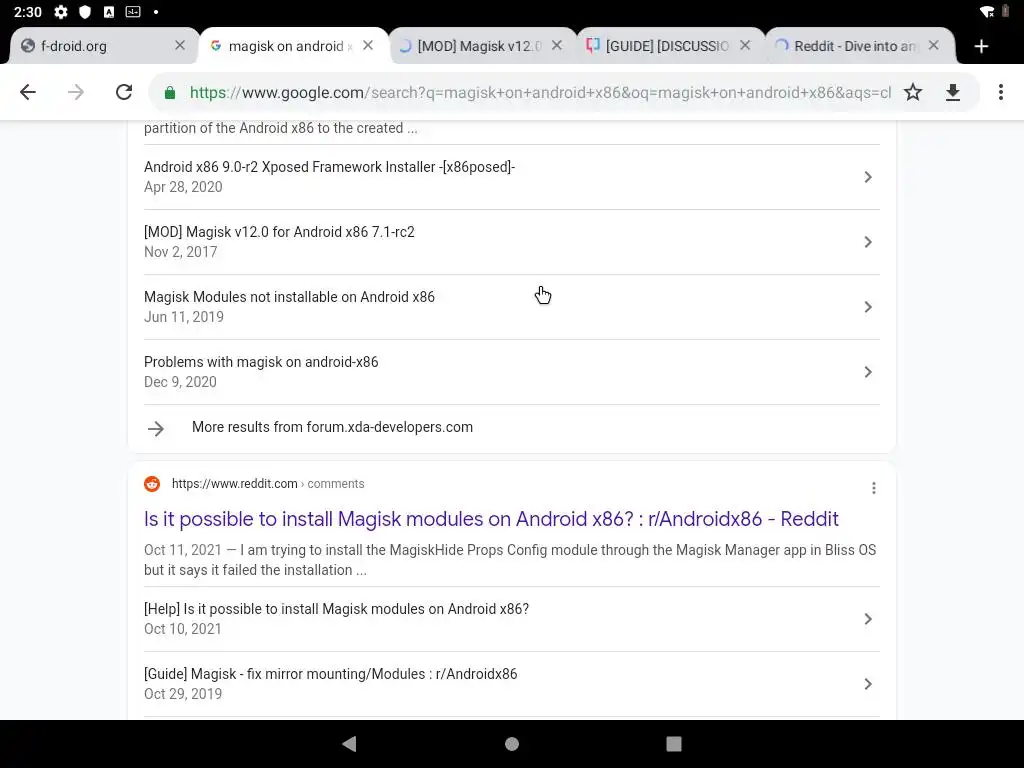Click the browser forward arrow
Viewport: 1024px width, 768px height.
(x=76, y=92)
